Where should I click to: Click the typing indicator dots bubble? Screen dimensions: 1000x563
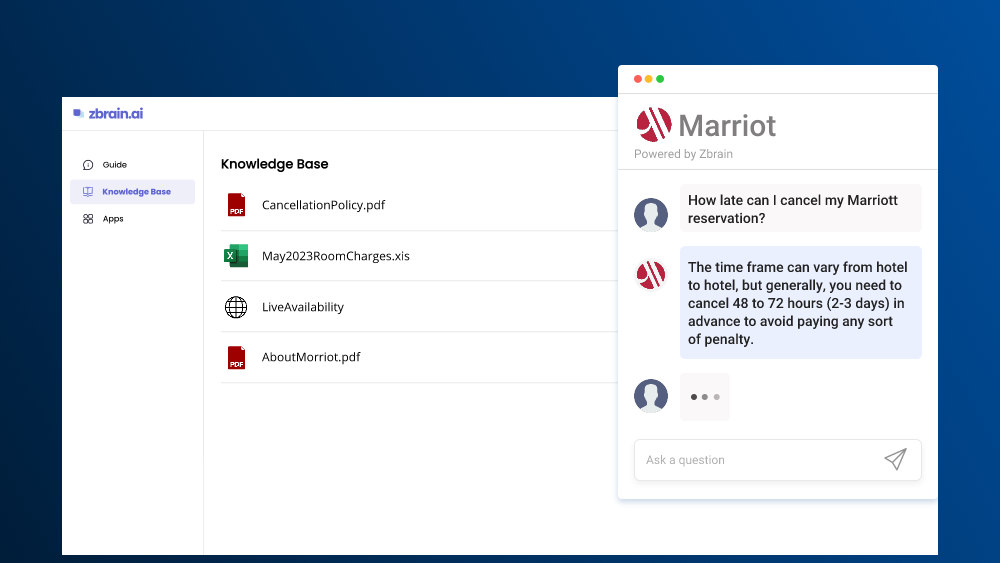tap(705, 397)
